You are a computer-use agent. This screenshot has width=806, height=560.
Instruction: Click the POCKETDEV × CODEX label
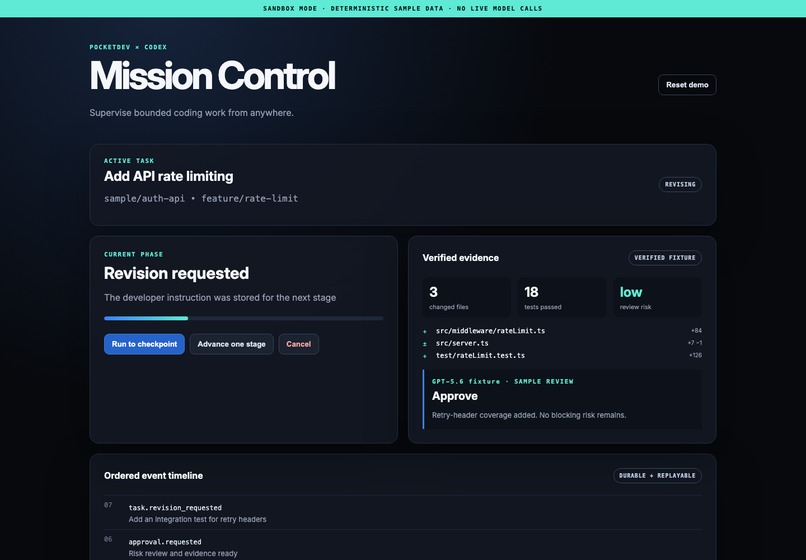128,47
